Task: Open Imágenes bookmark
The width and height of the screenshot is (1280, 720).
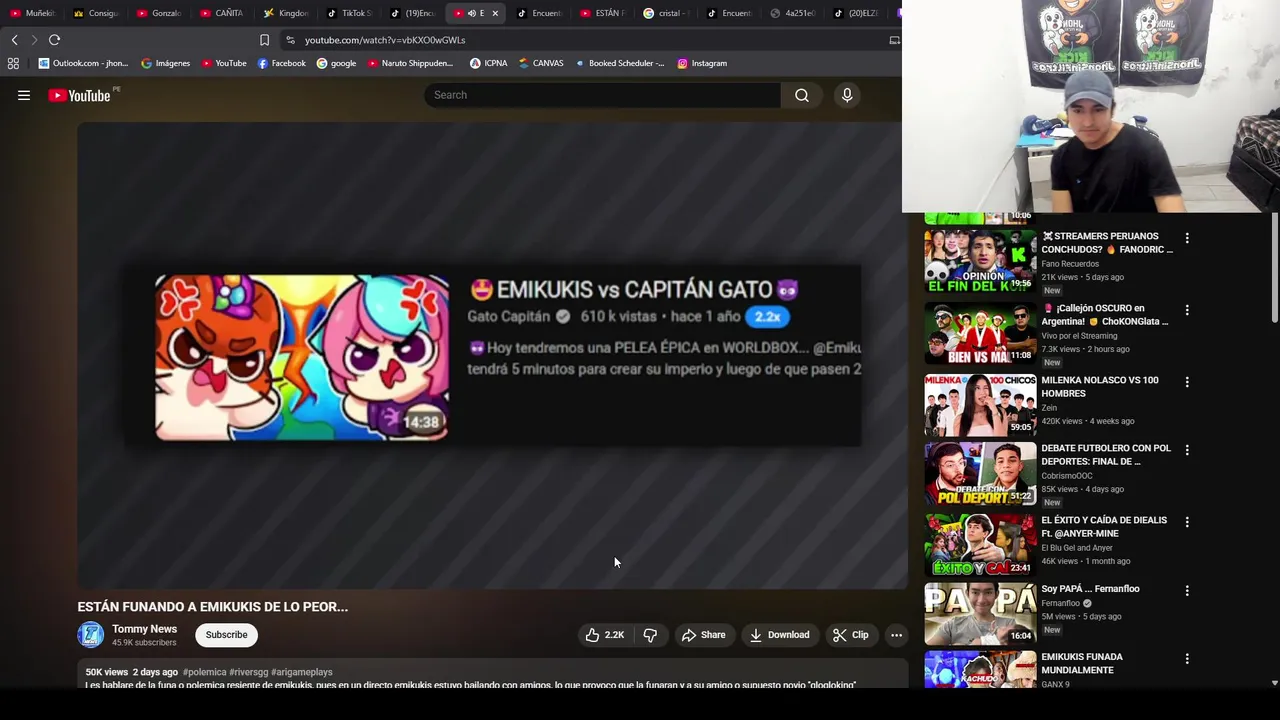Action: click(x=165, y=63)
